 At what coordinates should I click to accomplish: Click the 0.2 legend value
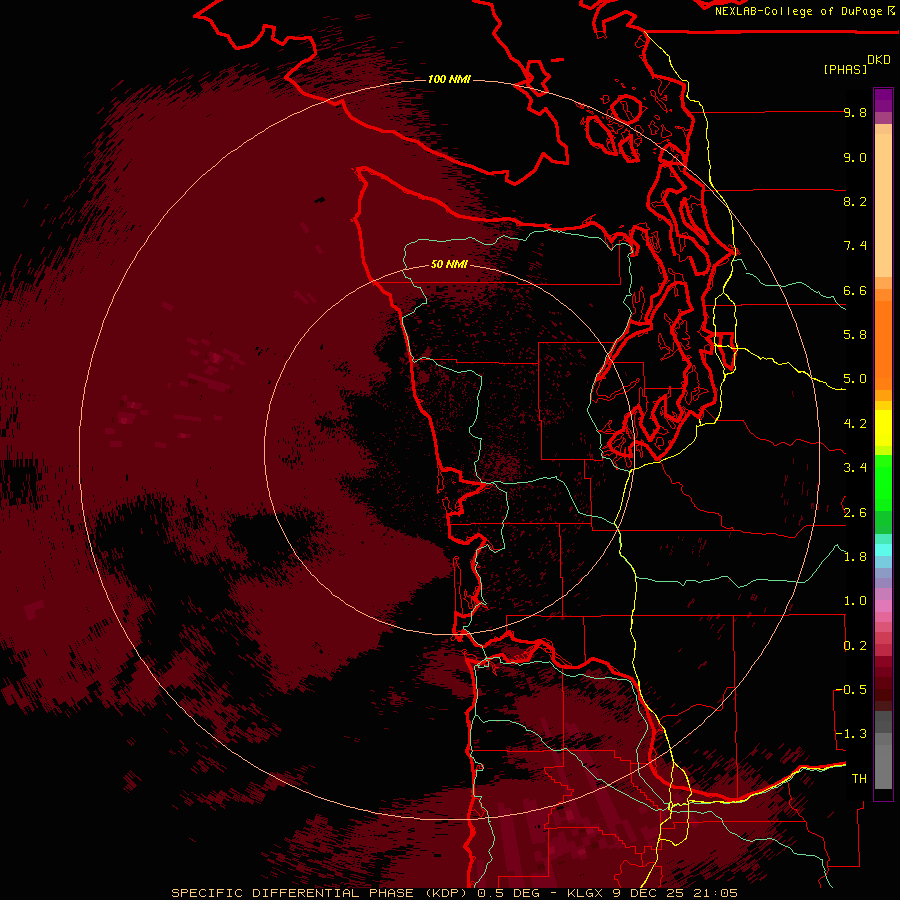click(x=855, y=646)
